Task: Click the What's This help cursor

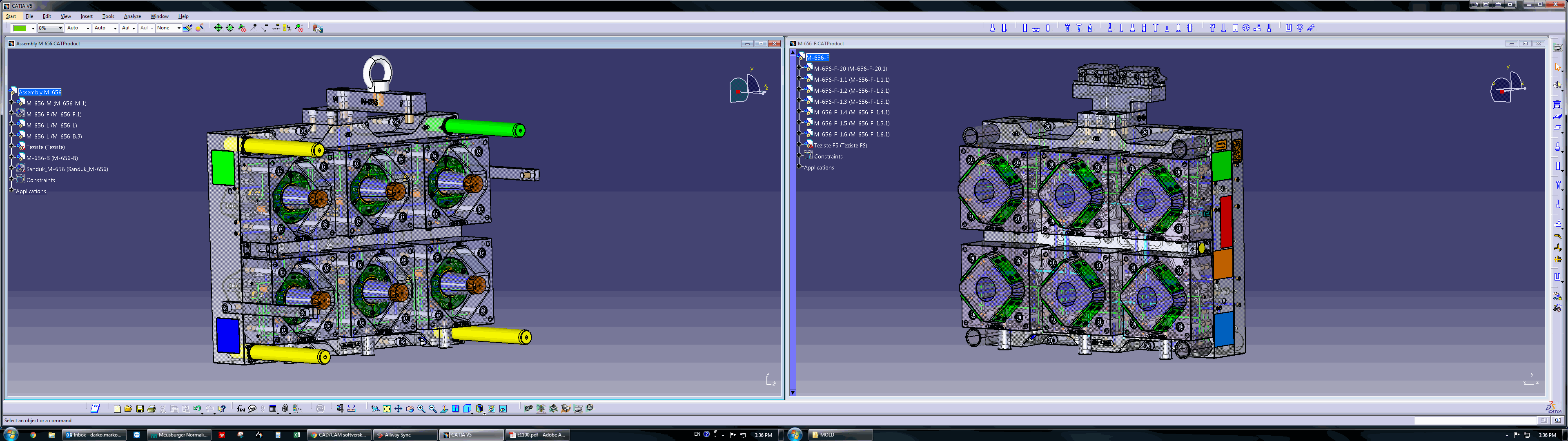Action: [222, 409]
